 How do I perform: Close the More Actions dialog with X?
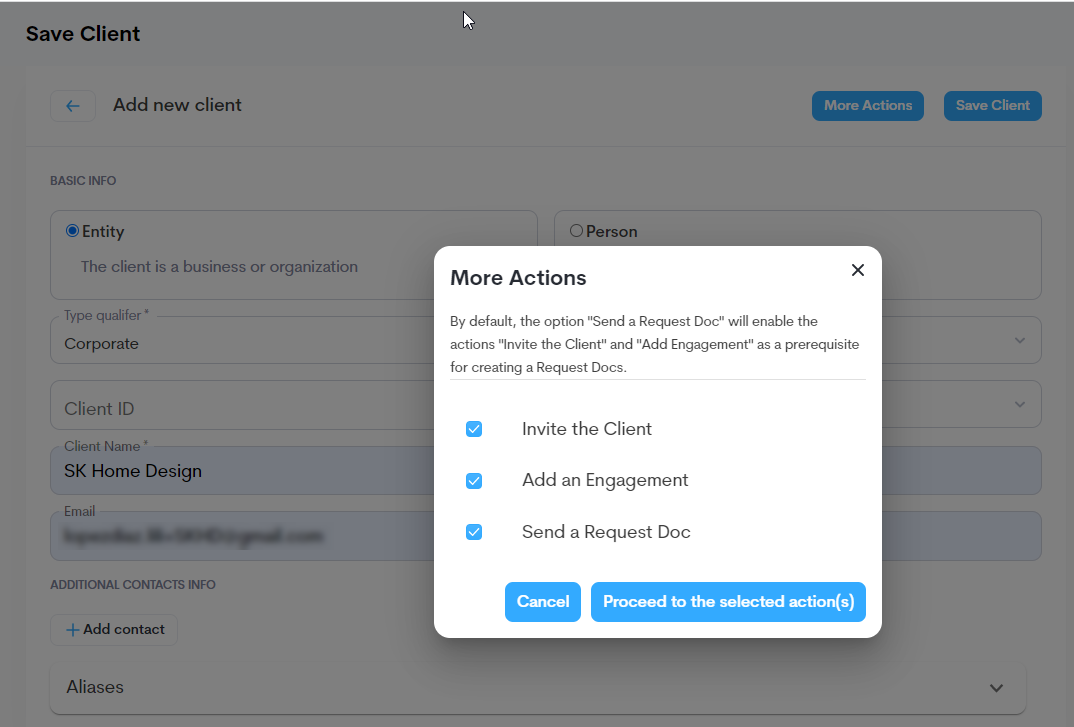857,270
